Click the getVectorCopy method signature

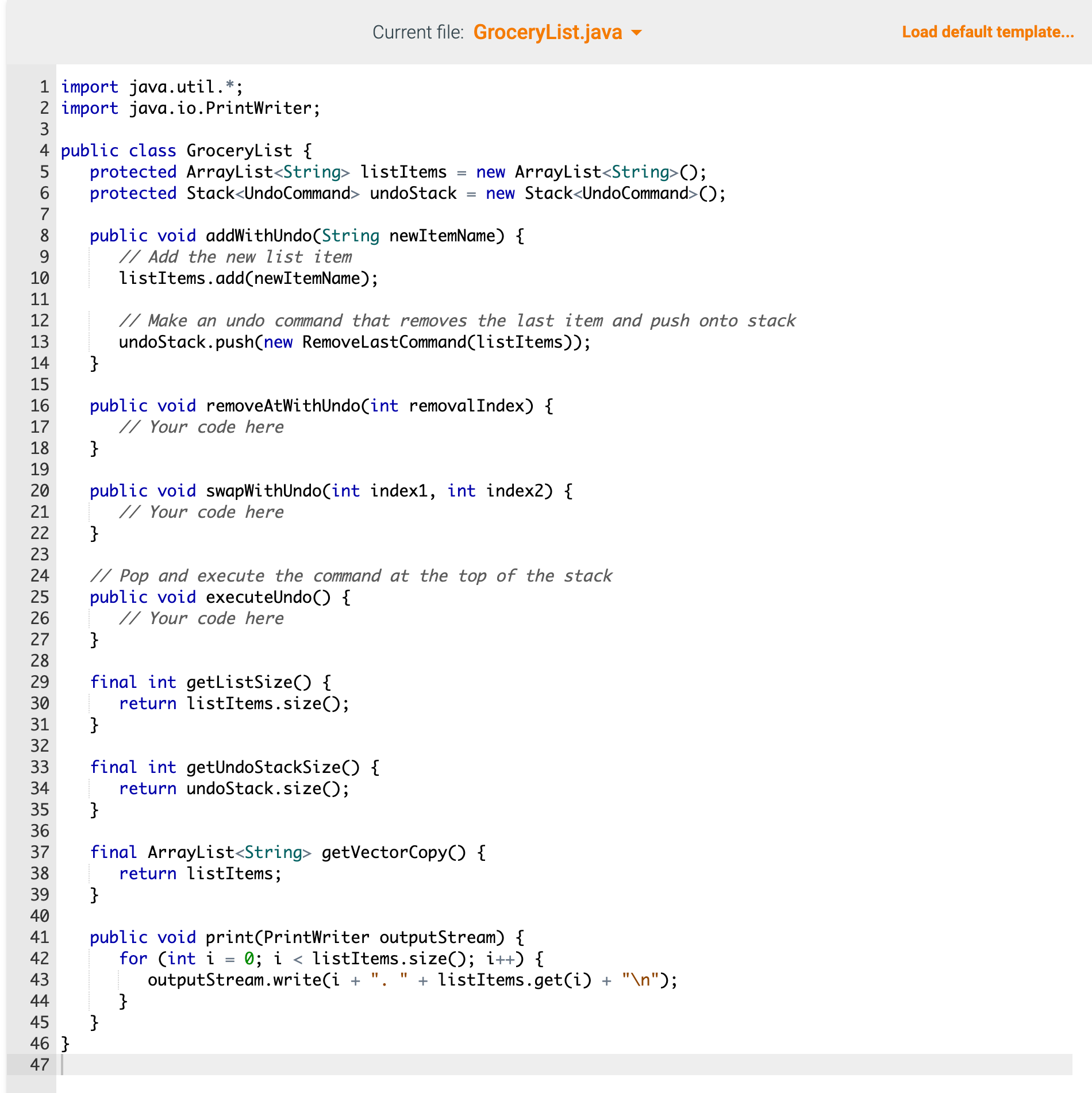(x=287, y=852)
